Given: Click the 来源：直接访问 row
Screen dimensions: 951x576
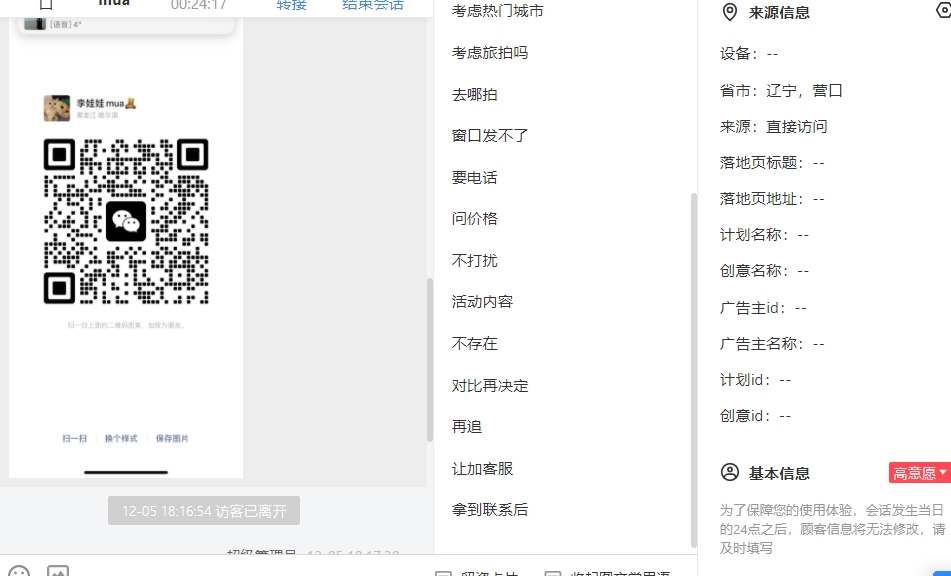Looking at the screenshot, I should pyautogui.click(x=773, y=127).
